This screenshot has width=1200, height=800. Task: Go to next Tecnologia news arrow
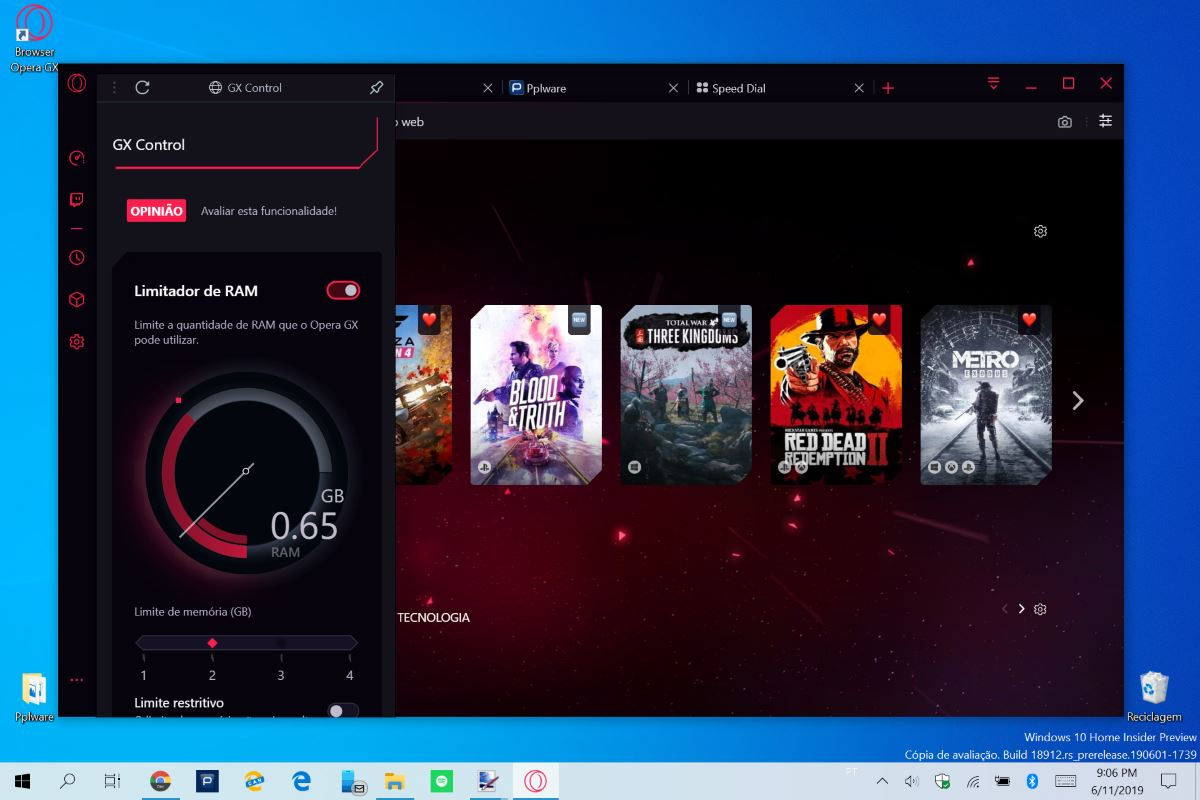coord(1021,609)
